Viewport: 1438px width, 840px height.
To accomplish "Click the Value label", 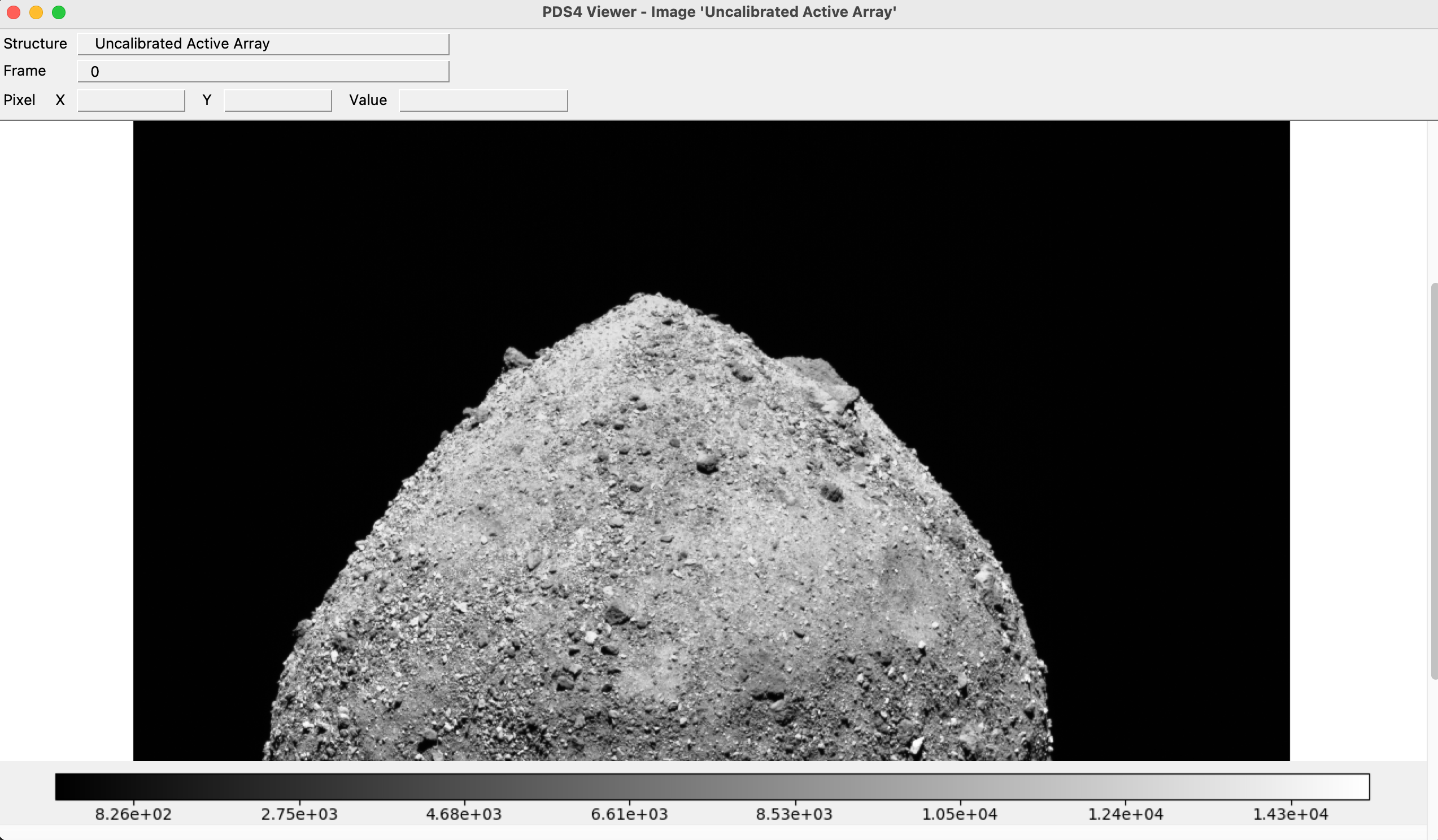I will tap(368, 100).
